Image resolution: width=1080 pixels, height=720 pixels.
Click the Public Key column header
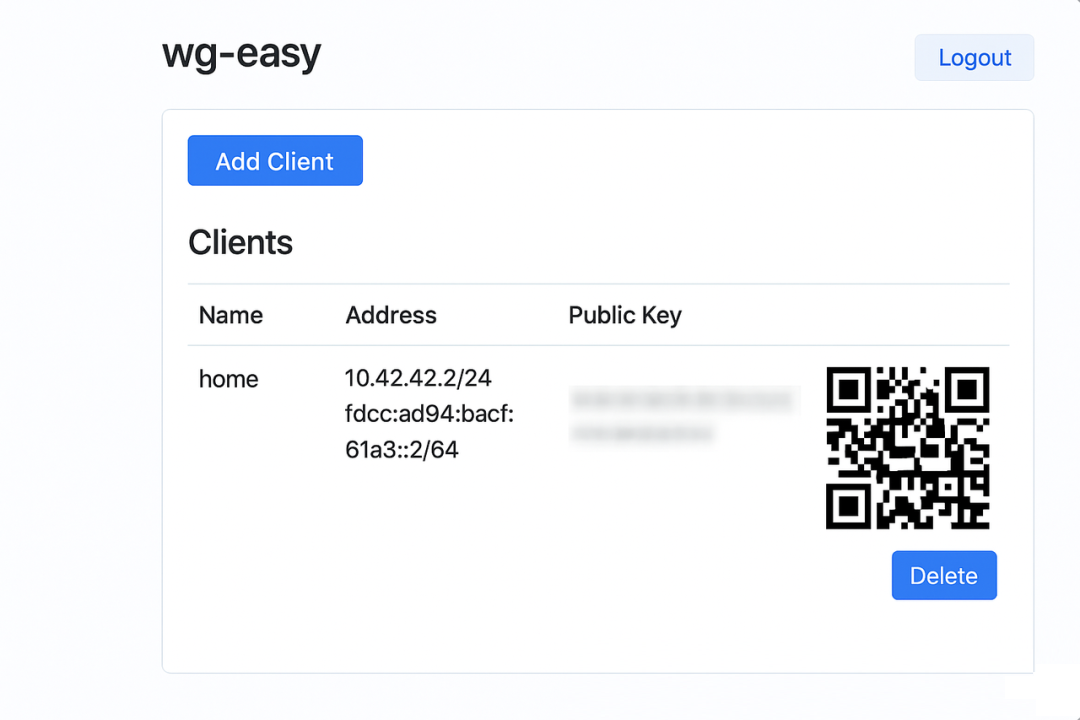coord(625,315)
